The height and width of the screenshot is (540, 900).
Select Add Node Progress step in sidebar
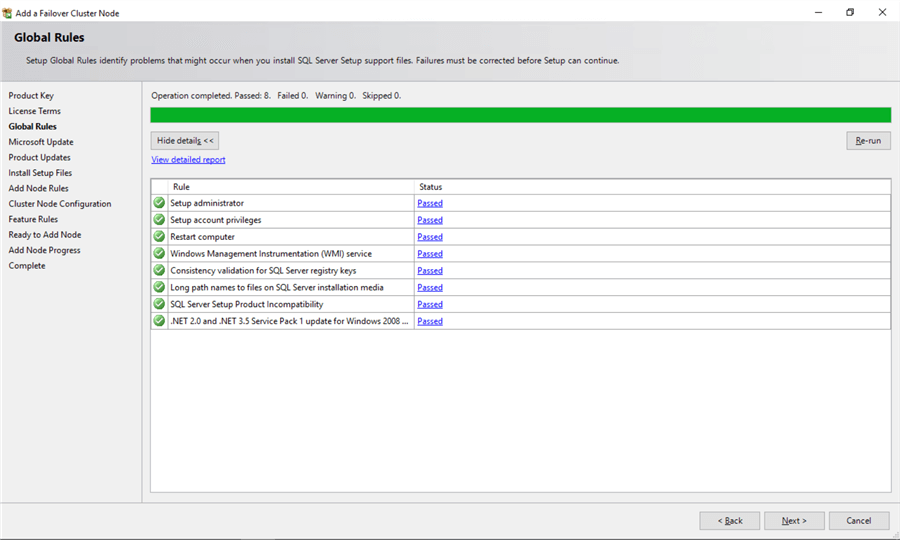(x=44, y=250)
